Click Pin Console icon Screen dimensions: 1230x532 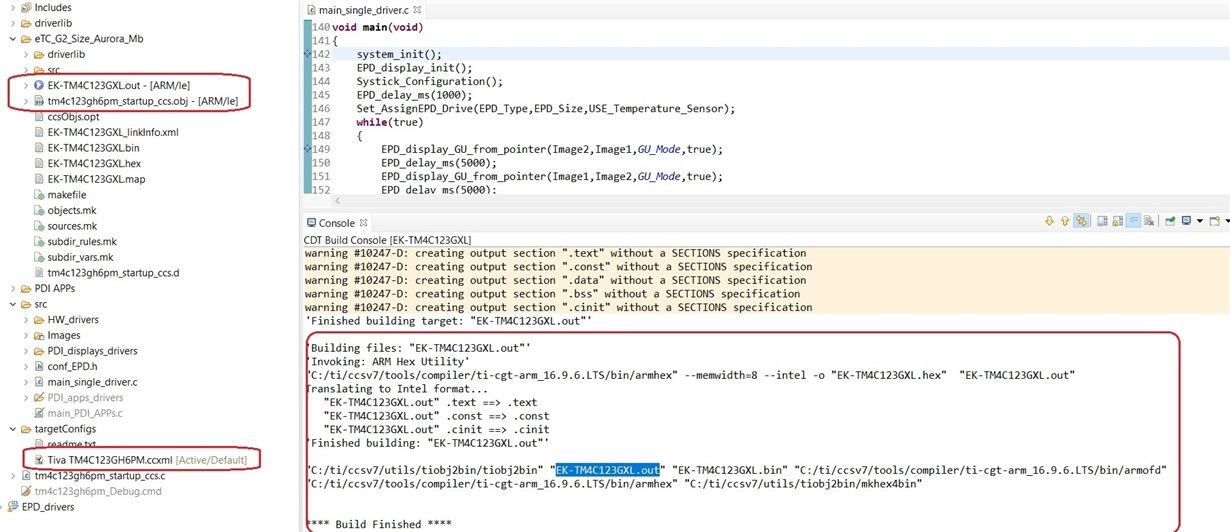(1170, 221)
